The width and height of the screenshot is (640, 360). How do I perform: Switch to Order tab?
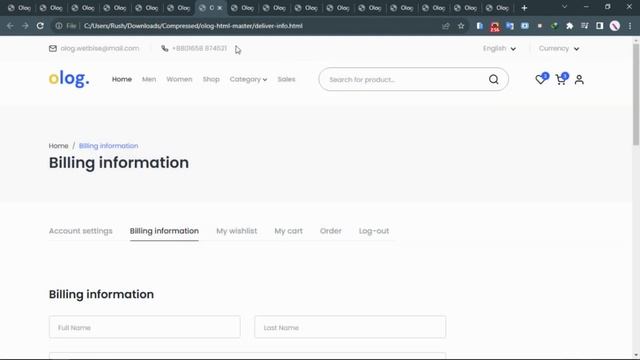click(x=331, y=231)
